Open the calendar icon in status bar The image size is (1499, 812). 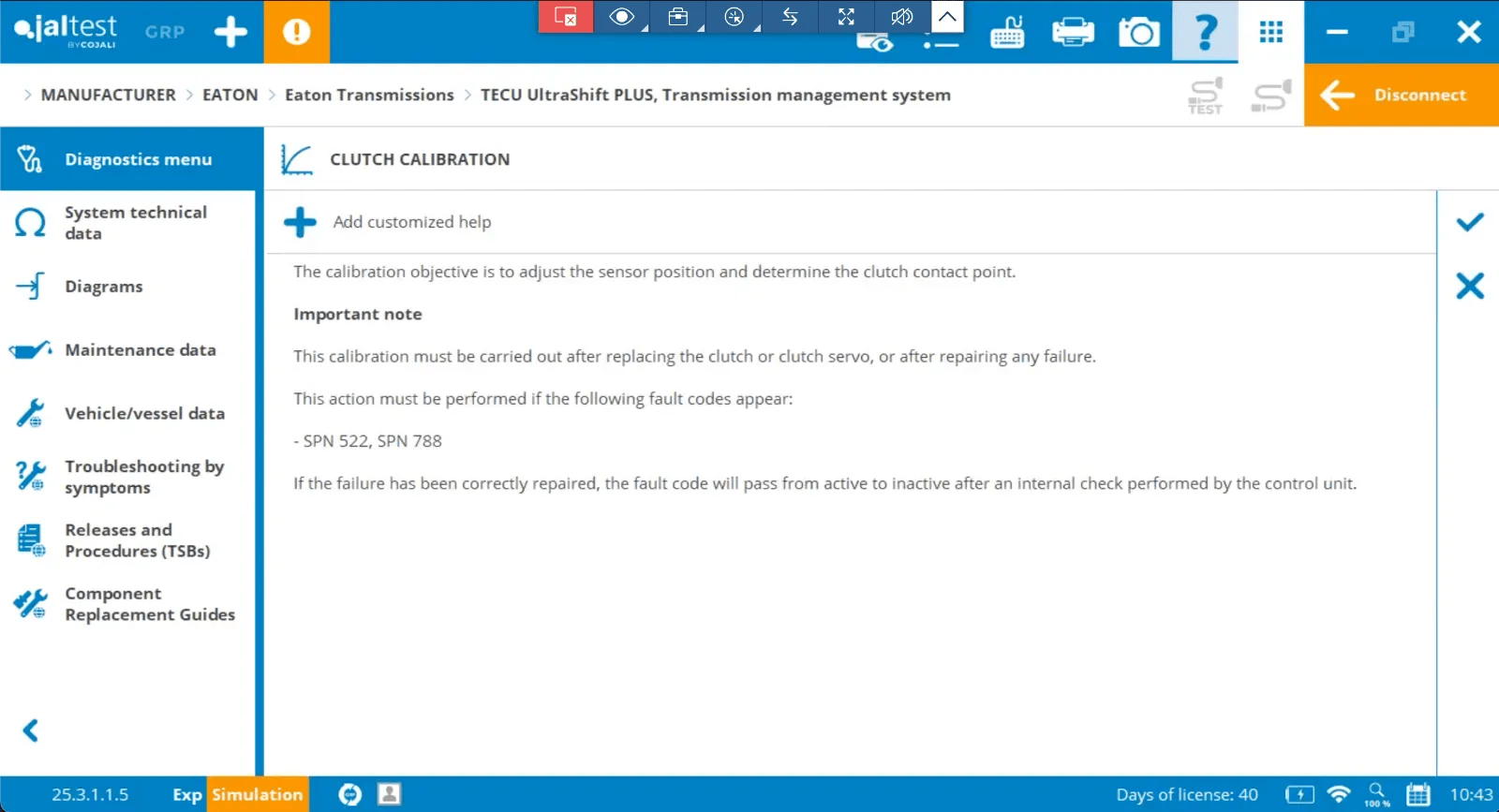[x=1418, y=794]
